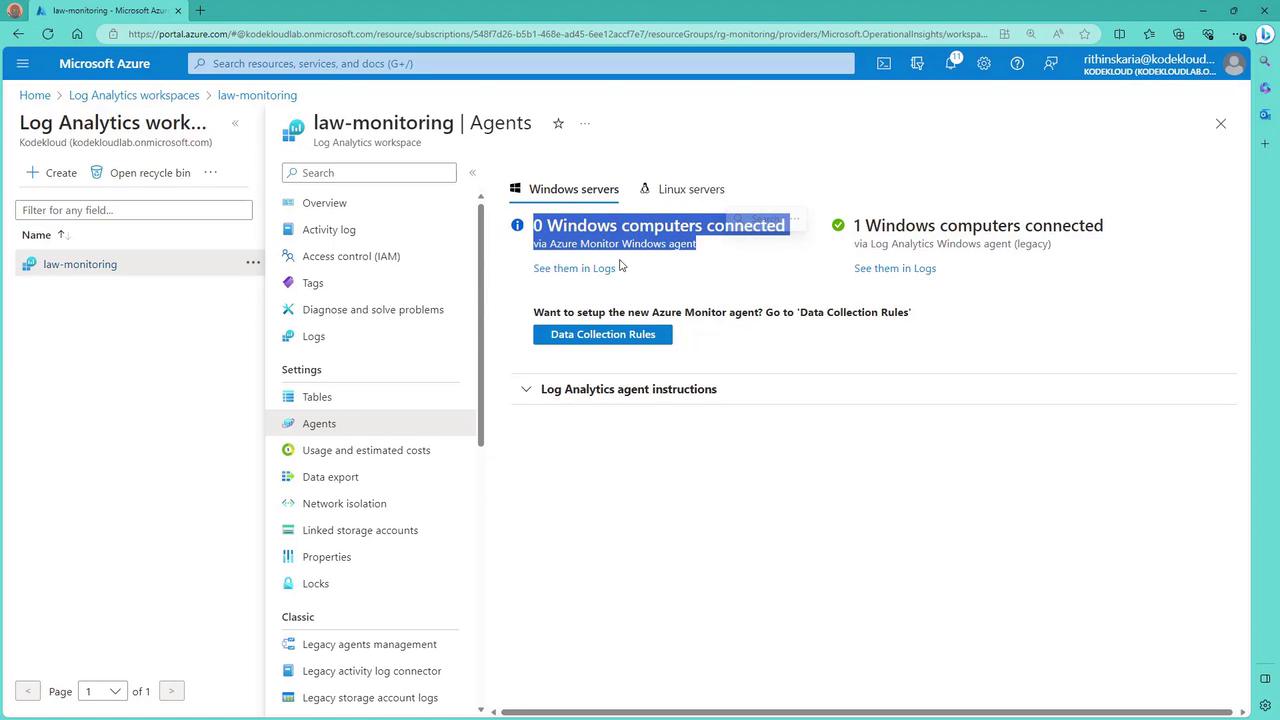The height and width of the screenshot is (720, 1280).
Task: Switch to the Linux servers tab
Action: pos(682,189)
